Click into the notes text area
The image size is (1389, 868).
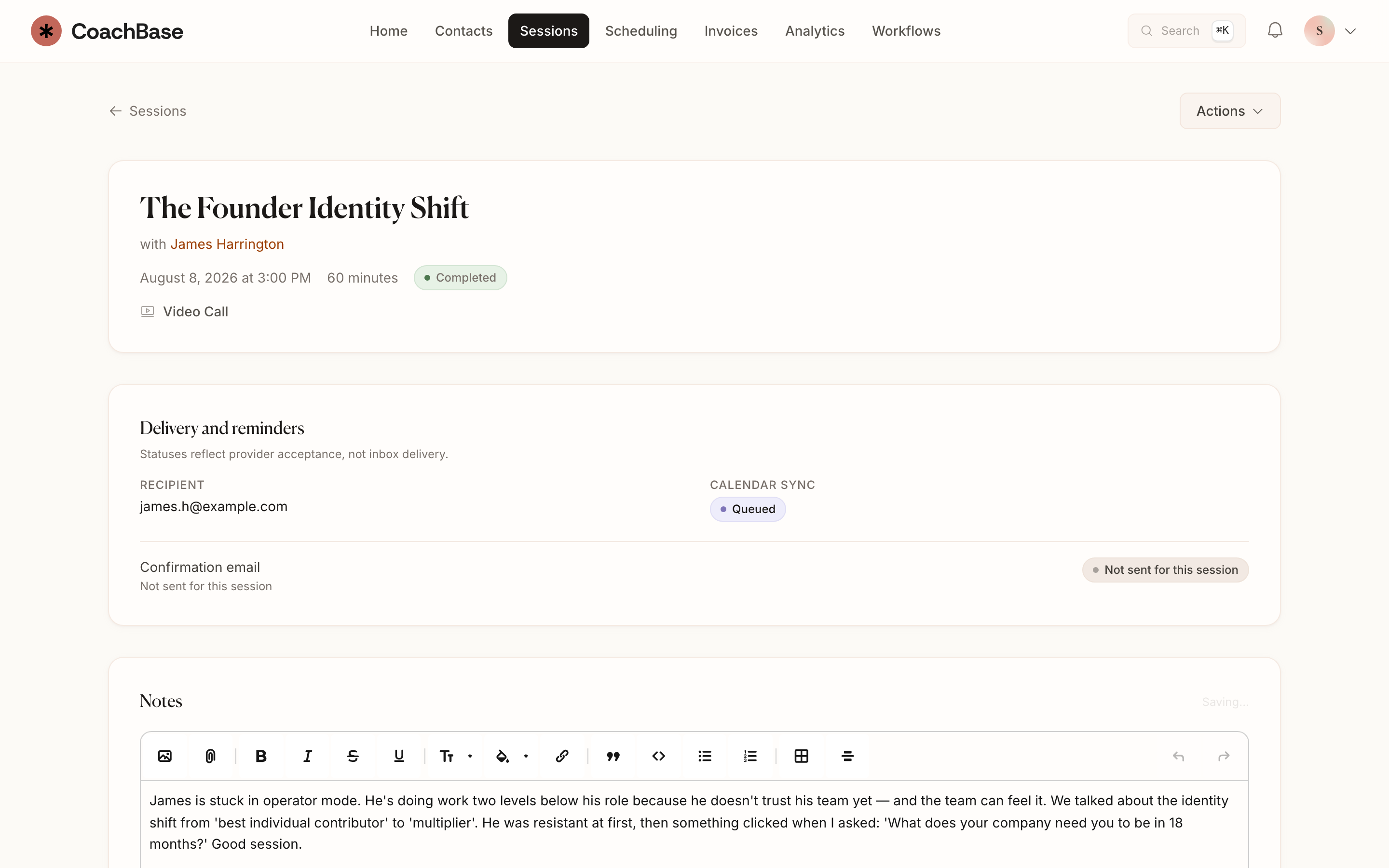tap(694, 825)
